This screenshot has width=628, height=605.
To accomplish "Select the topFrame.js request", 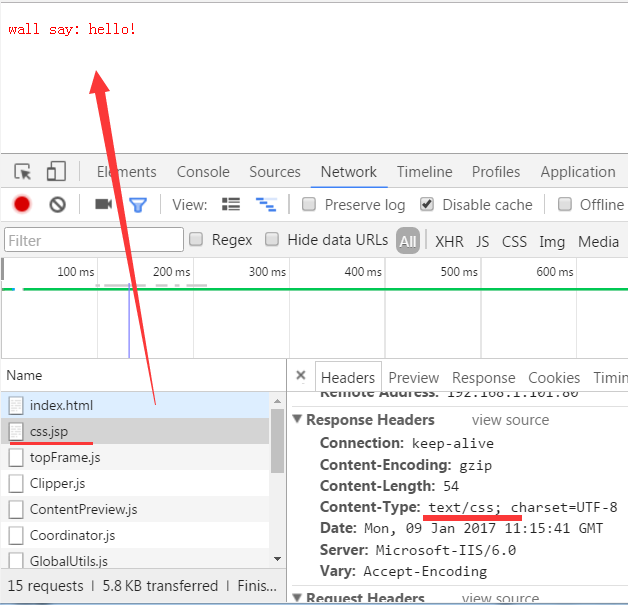I will pos(135,457).
